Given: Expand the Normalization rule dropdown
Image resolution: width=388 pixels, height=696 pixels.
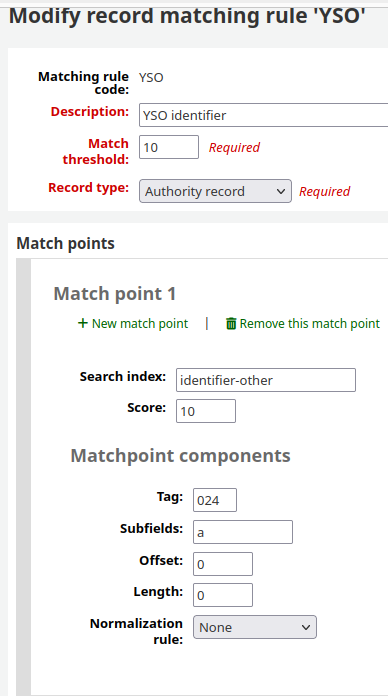Looking at the screenshot, I should tap(255, 627).
